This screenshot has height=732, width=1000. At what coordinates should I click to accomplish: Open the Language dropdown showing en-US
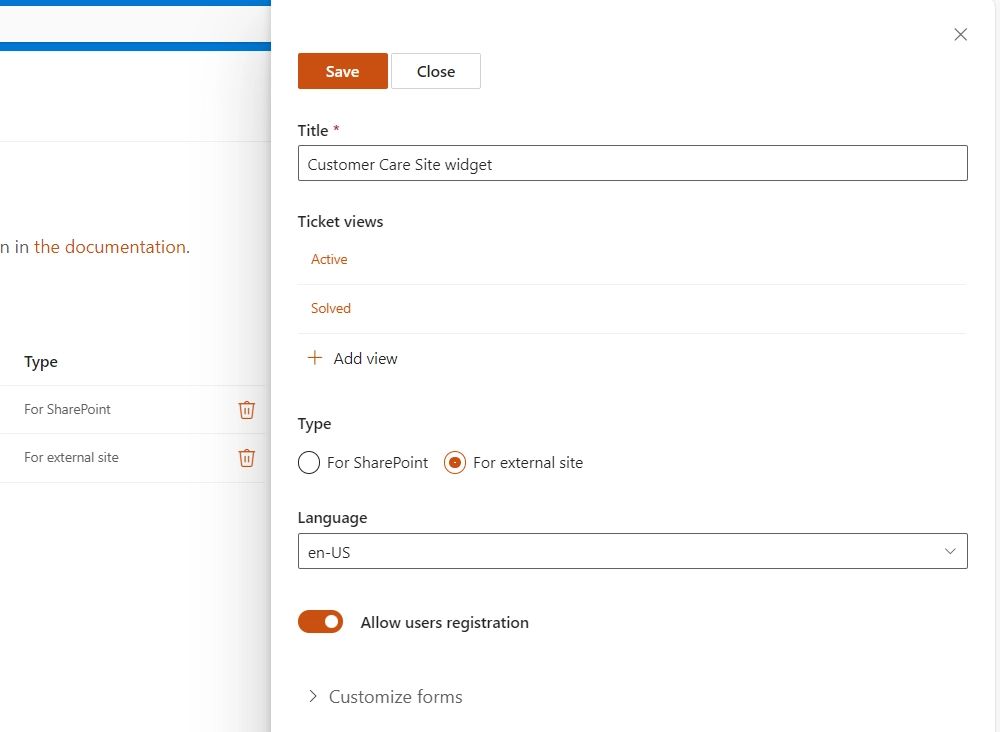point(633,551)
